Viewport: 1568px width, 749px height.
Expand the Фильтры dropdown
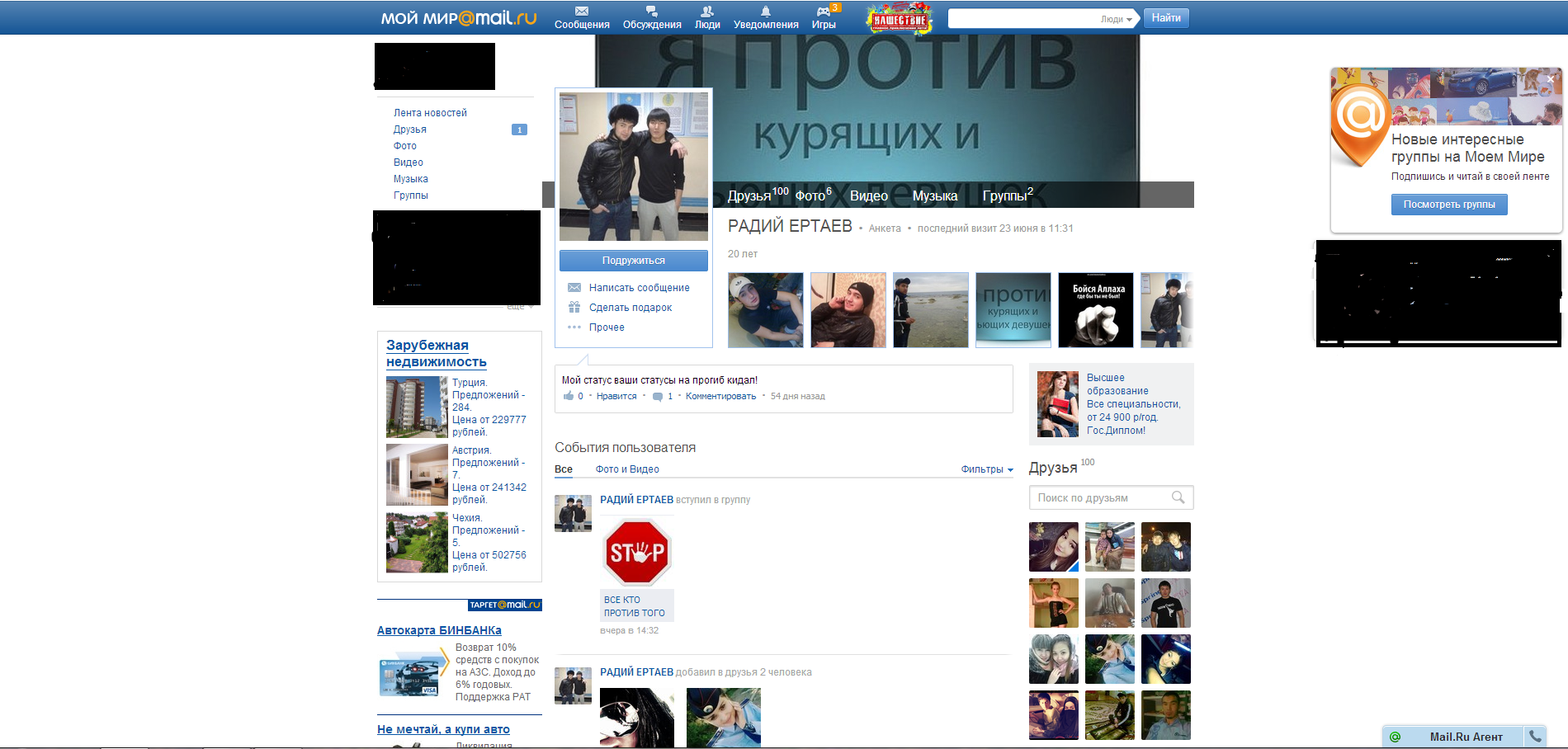coord(987,469)
